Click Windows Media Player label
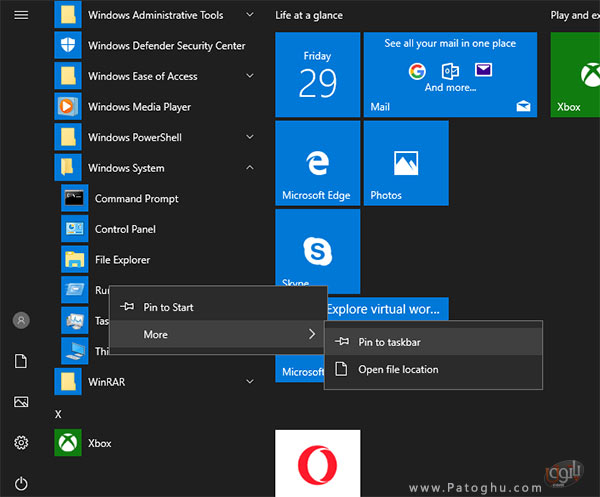Image resolution: width=600 pixels, height=497 pixels. pyautogui.click(x=139, y=107)
